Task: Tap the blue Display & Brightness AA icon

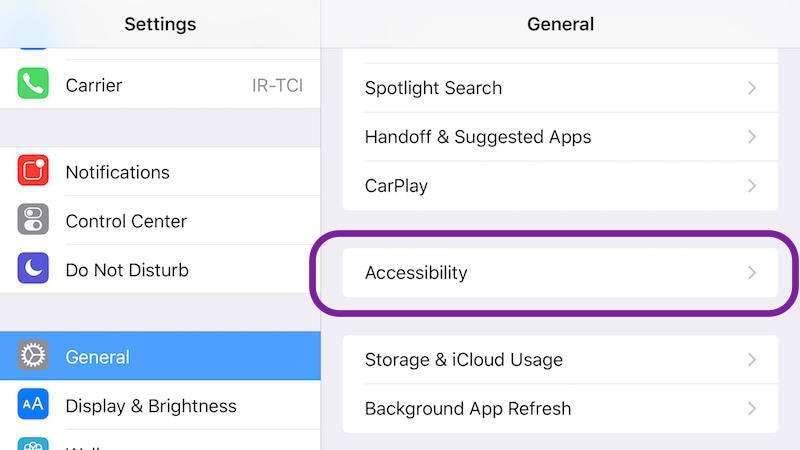Action: point(33,405)
